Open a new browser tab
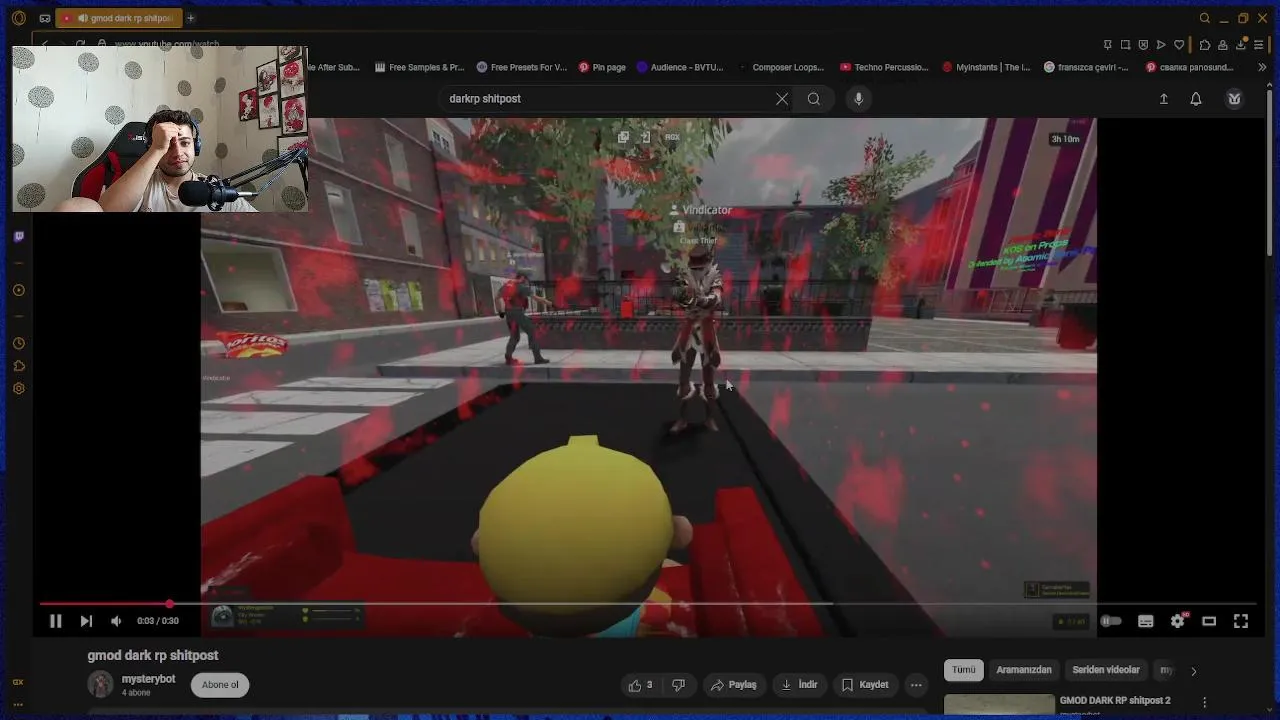1280x720 pixels. tap(191, 18)
